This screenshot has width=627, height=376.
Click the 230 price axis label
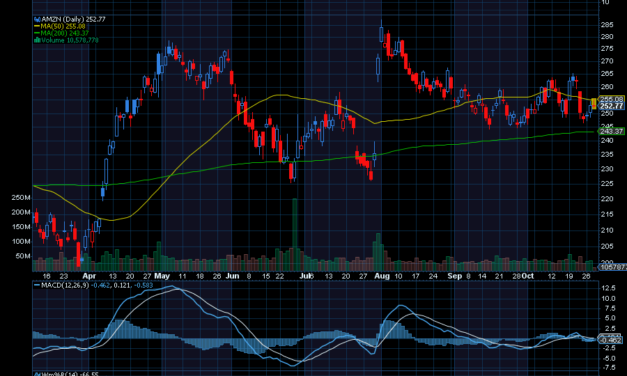point(607,169)
